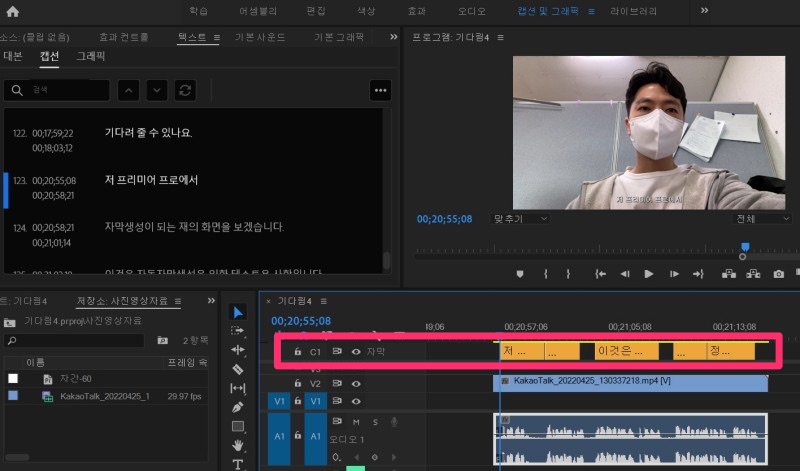Go to previous caption search result

pyautogui.click(x=129, y=90)
